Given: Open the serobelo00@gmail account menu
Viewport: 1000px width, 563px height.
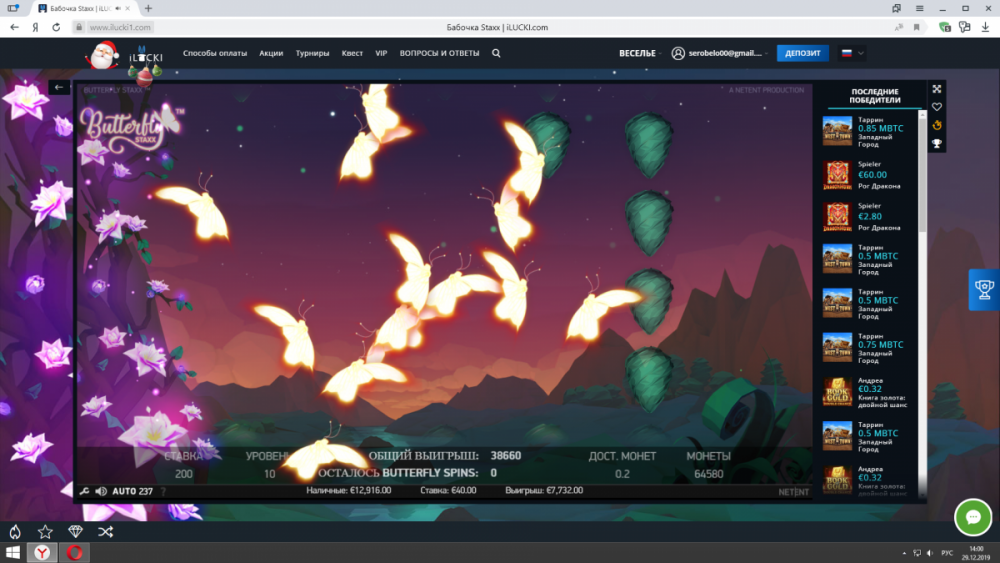Looking at the screenshot, I should point(717,53).
